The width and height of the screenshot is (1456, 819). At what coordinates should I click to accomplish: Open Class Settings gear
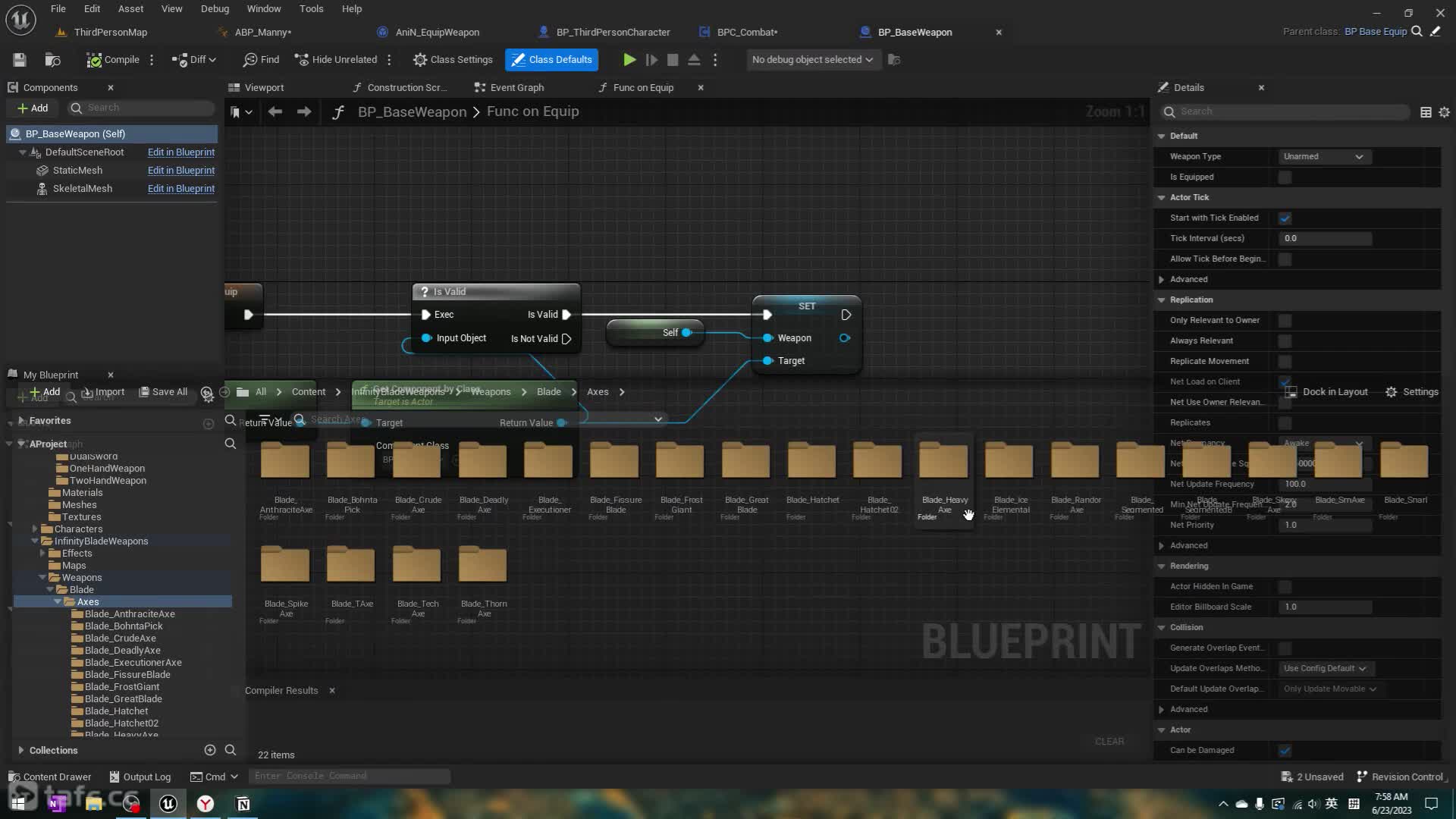(420, 60)
